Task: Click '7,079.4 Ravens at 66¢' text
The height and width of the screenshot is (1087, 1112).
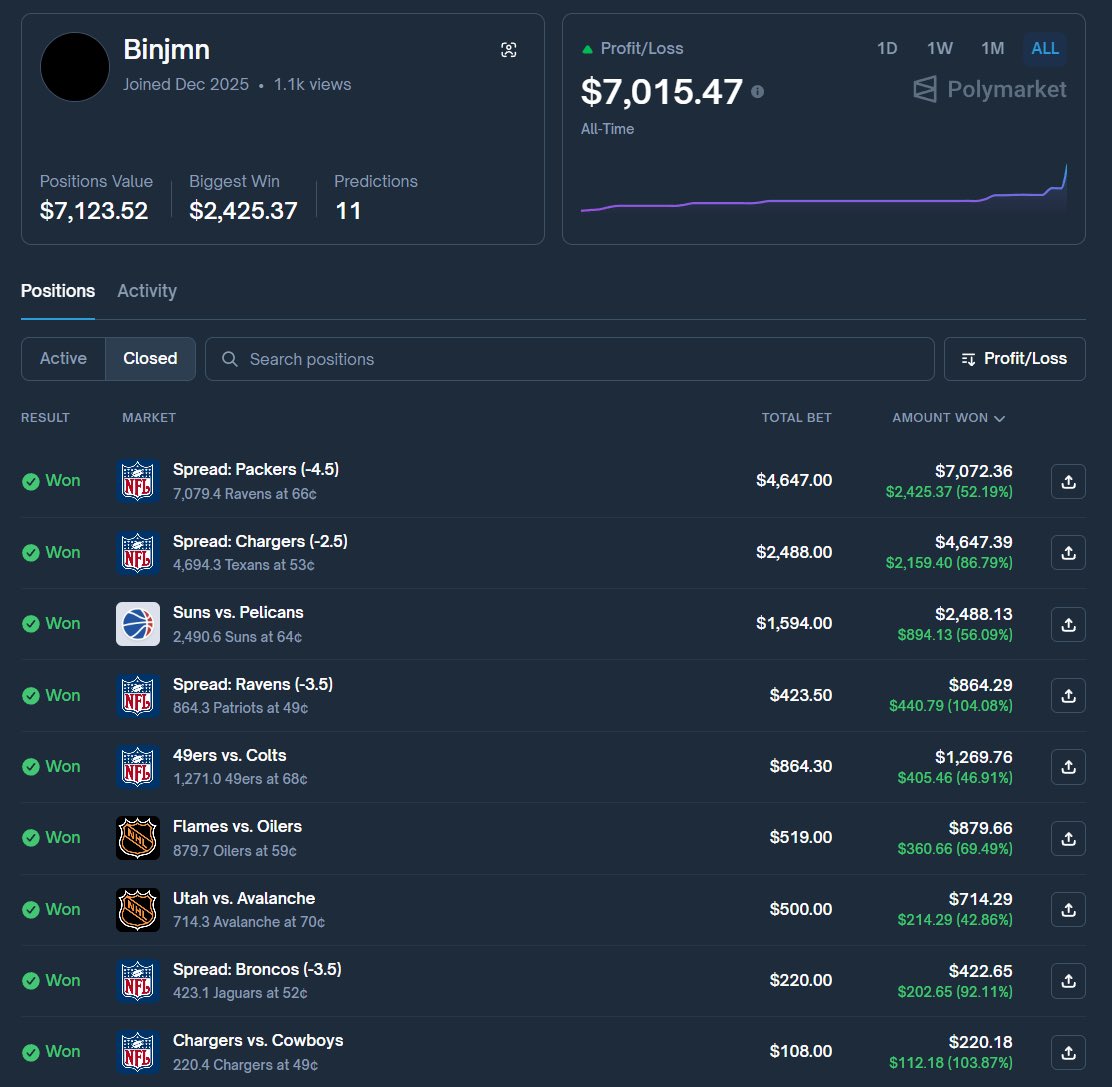Action: click(245, 494)
